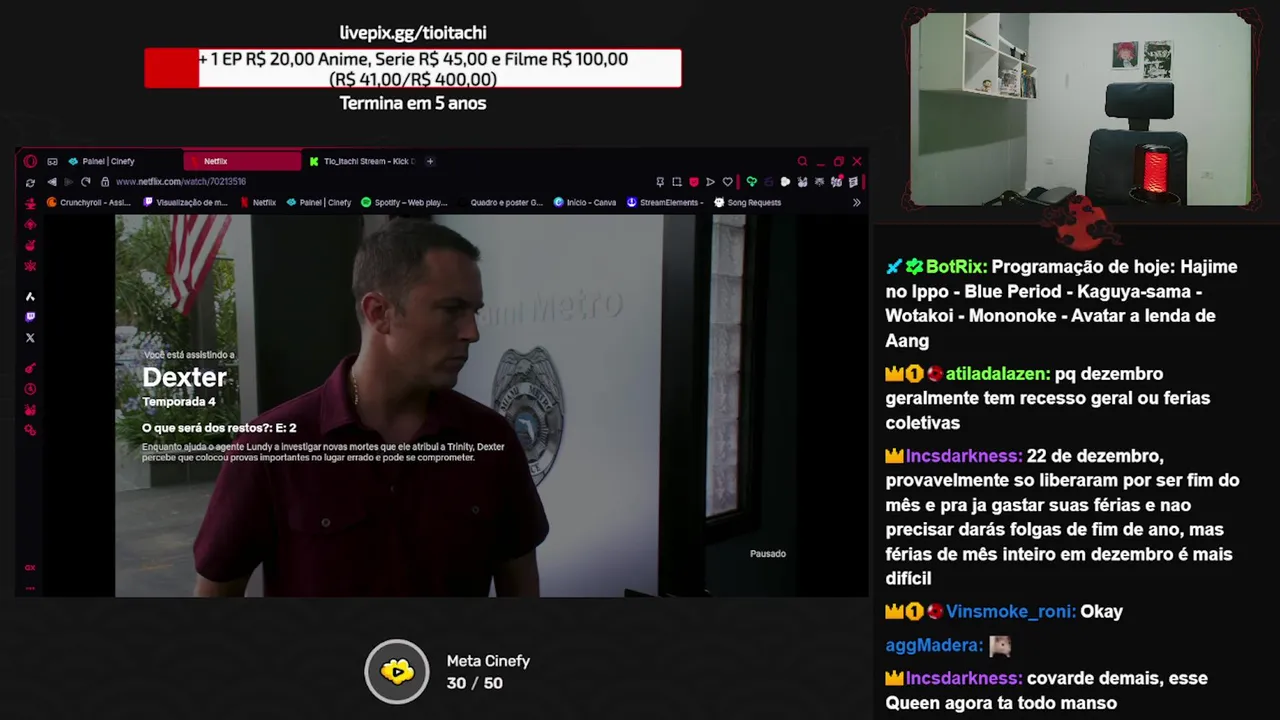
Task: Take a snapshot with the capture icon
Action: 677,182
